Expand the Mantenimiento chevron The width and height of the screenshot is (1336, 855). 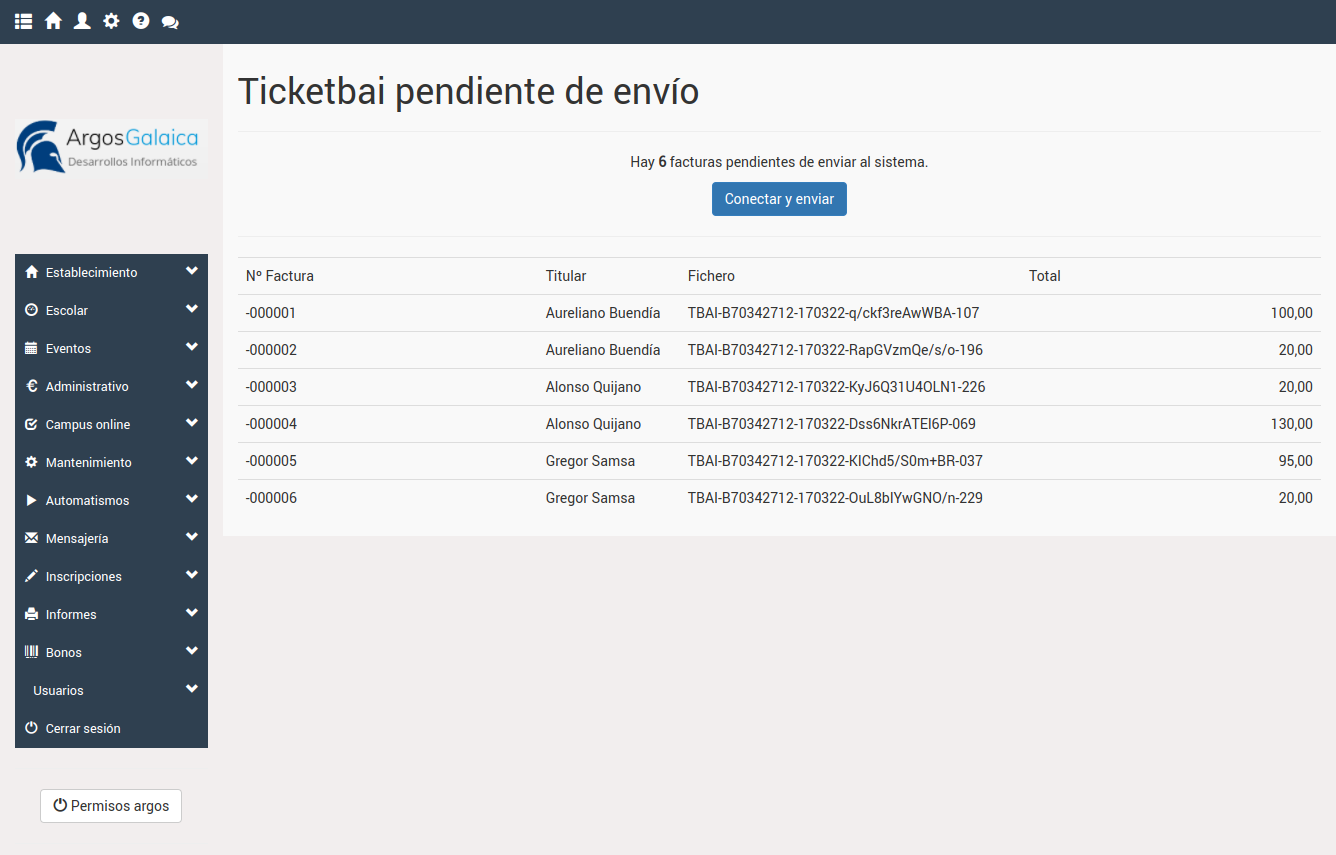tap(192, 461)
